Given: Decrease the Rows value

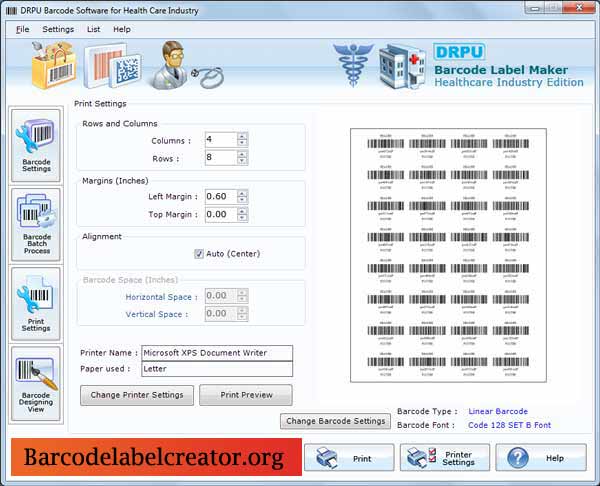Looking at the screenshot, I should [x=242, y=161].
